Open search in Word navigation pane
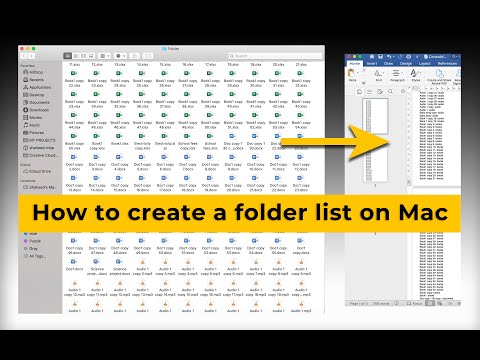480x360 pixels. coord(390,91)
